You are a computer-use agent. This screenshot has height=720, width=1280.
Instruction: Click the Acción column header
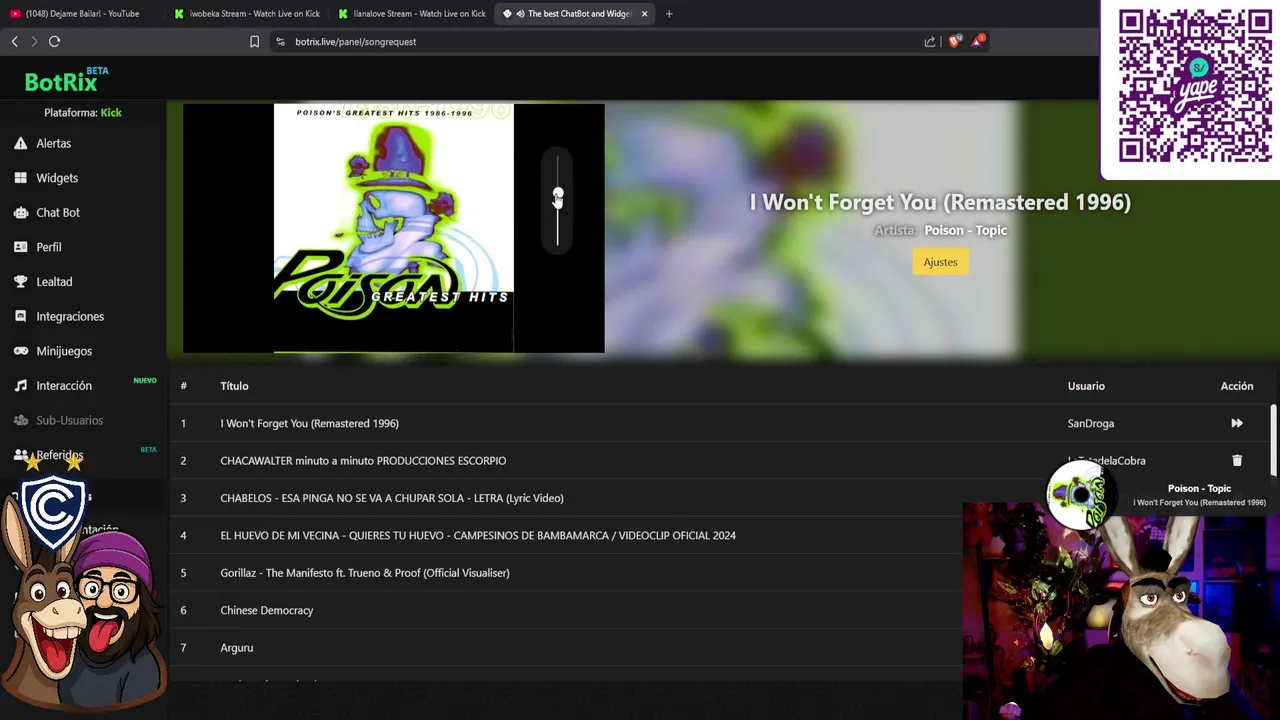(x=1237, y=386)
